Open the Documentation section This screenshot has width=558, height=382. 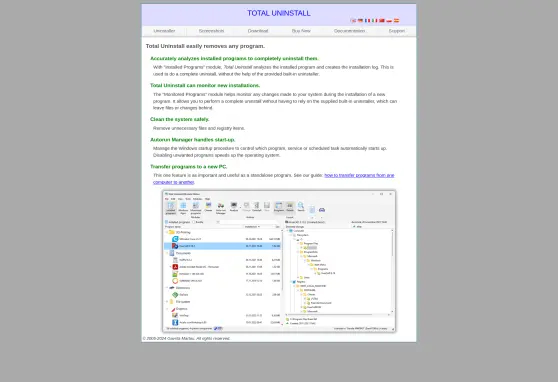[x=349, y=31]
